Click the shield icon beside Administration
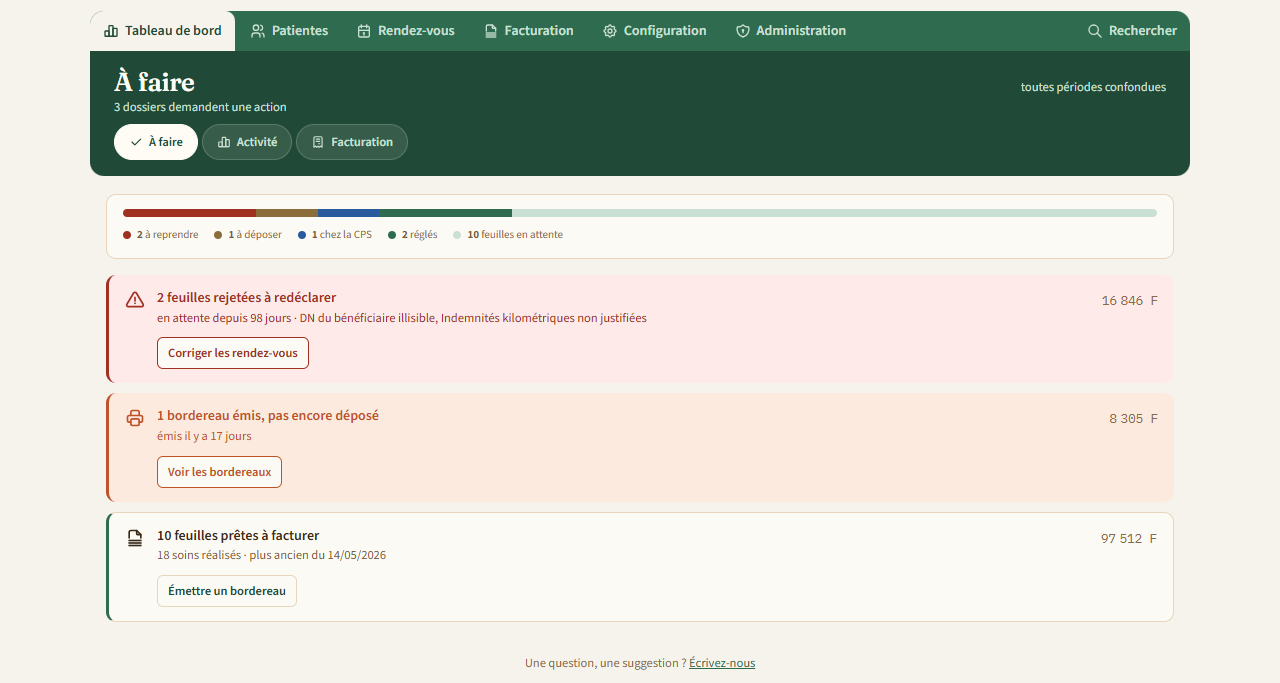The image size is (1280, 683). 743,31
